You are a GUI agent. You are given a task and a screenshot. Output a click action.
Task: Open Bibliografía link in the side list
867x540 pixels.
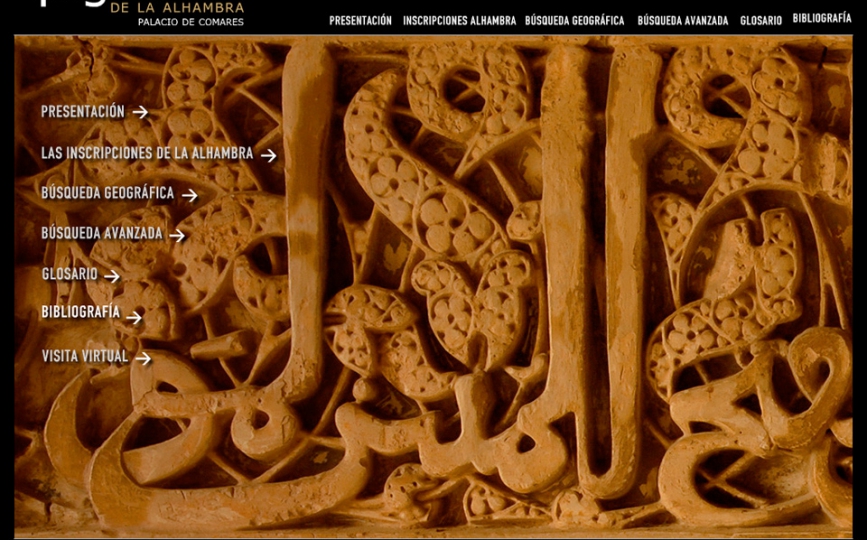(81, 312)
